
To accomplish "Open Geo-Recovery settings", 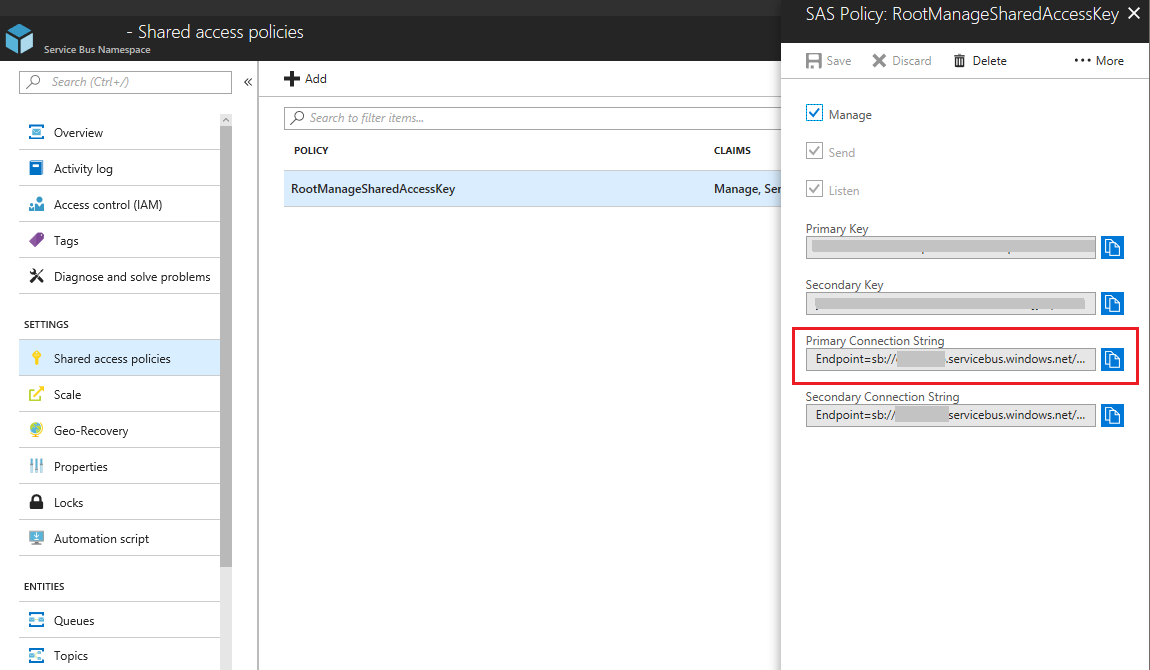I will pos(120,430).
